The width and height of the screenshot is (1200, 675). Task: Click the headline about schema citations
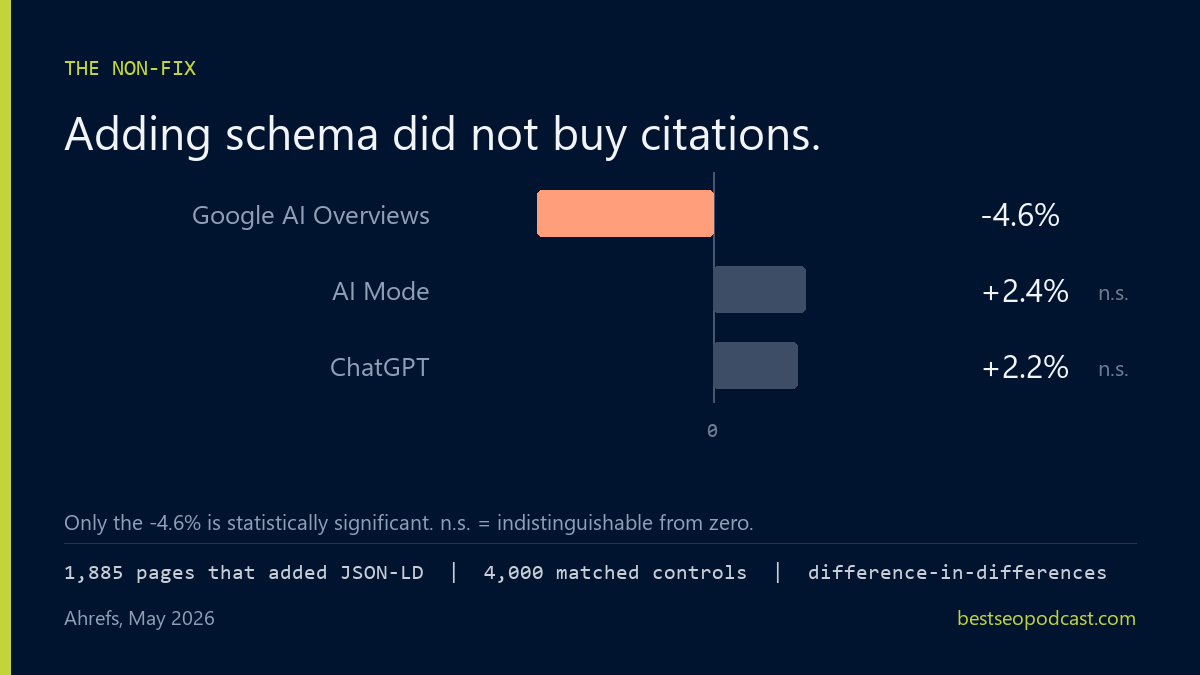pos(442,134)
